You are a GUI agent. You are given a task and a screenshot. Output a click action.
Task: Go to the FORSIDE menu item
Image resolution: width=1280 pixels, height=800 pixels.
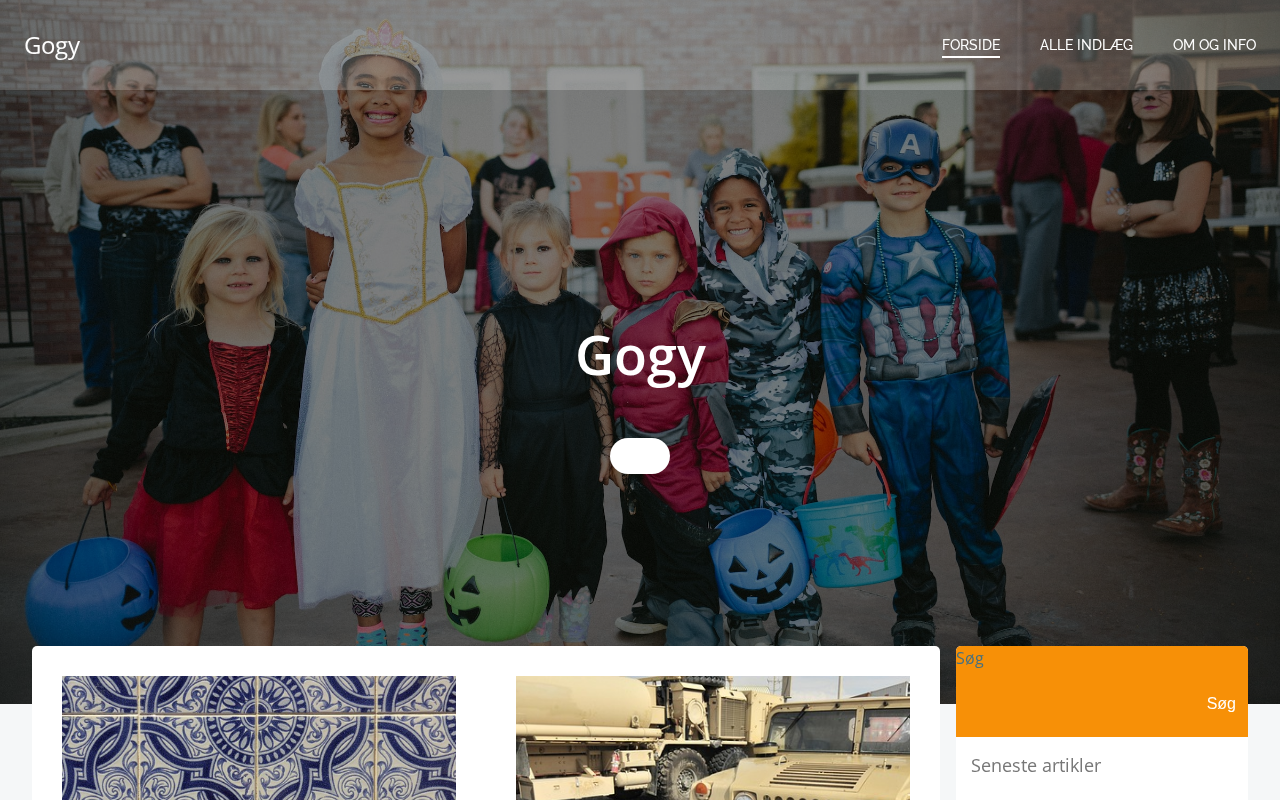point(971,45)
